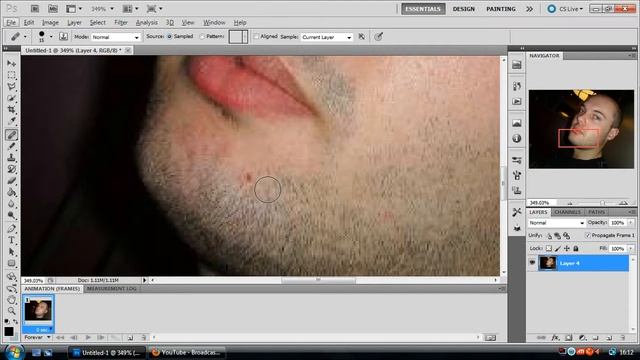Select the Dodge tool
This screenshot has width=640, height=360.
[11, 215]
